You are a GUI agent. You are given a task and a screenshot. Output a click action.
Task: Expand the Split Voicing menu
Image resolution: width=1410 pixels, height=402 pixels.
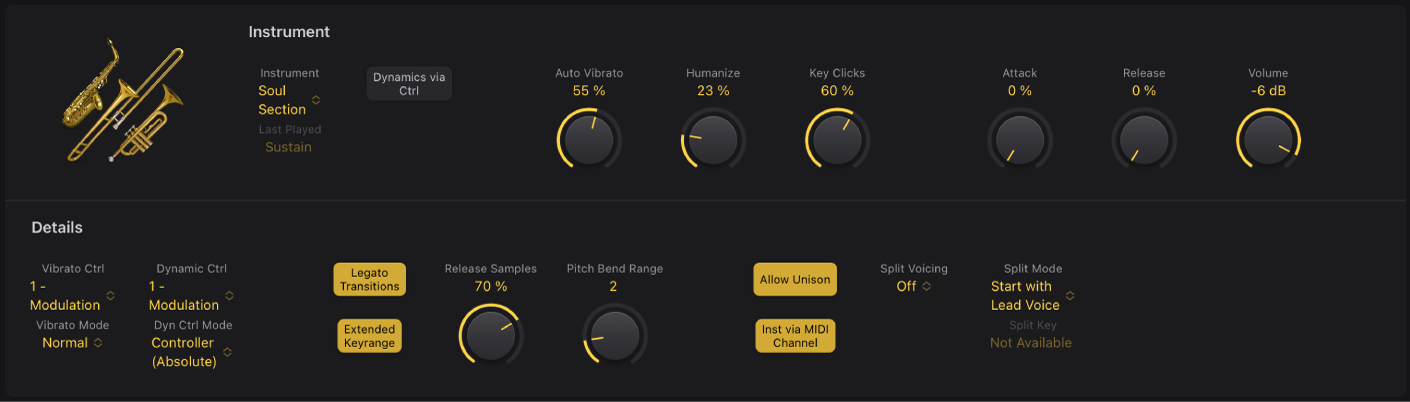[913, 286]
